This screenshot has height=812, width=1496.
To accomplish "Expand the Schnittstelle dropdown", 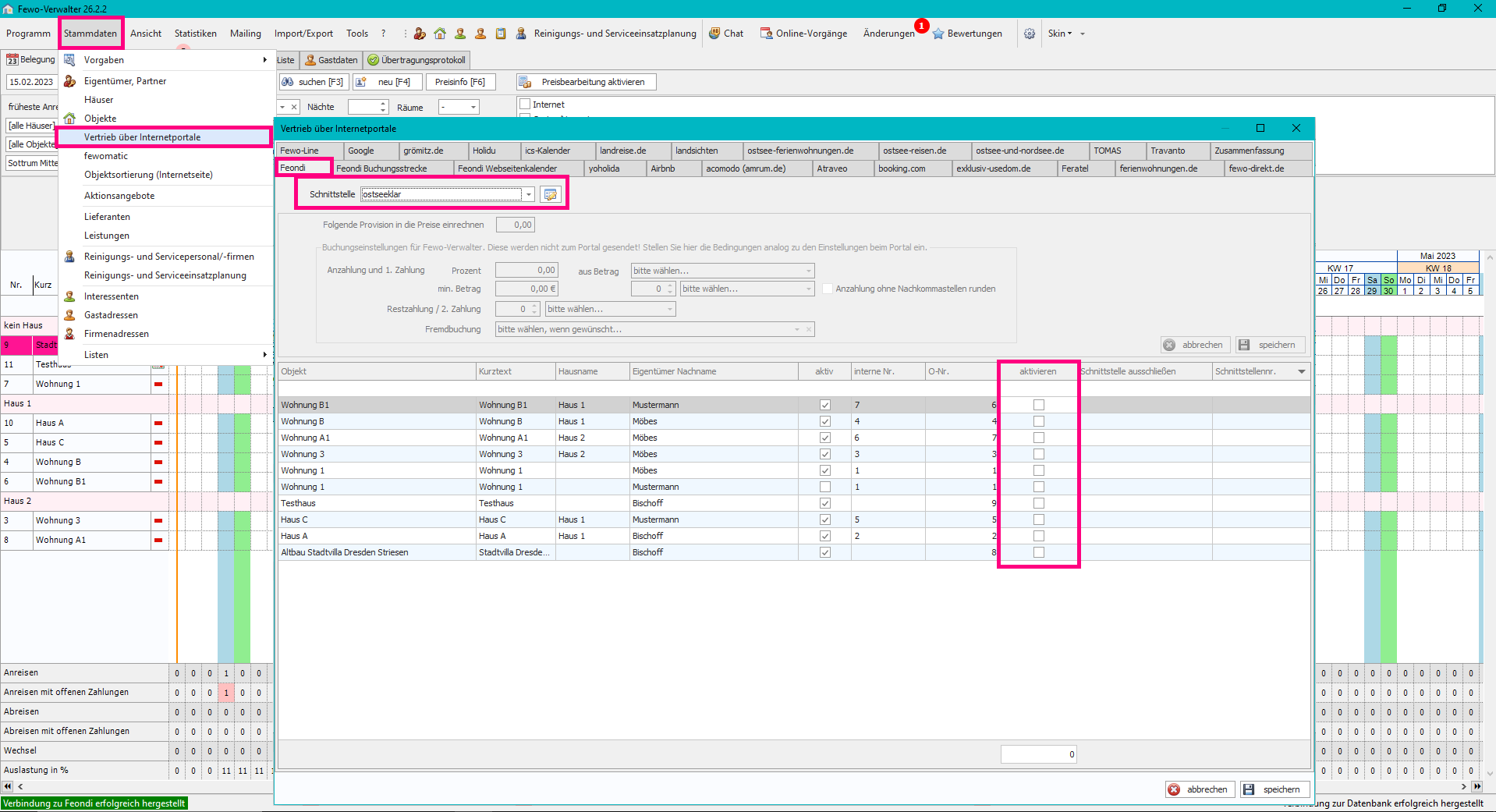I will 529,194.
